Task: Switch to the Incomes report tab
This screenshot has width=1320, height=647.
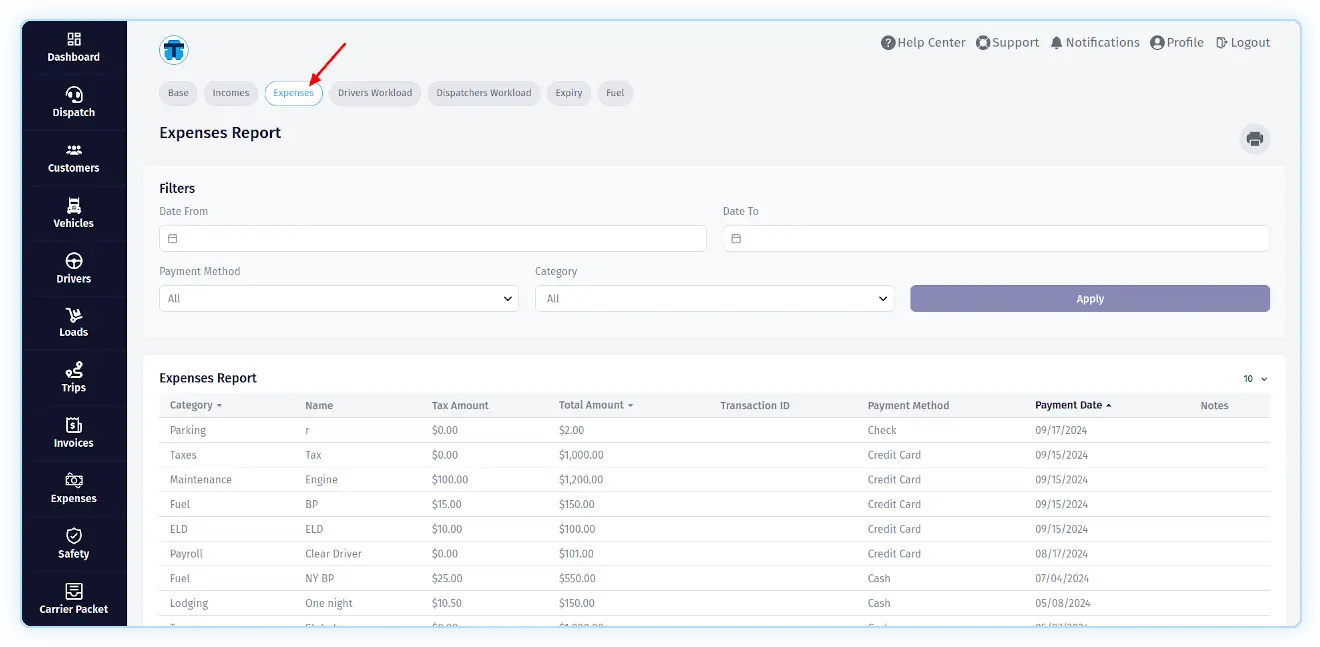Action: pyautogui.click(x=231, y=93)
